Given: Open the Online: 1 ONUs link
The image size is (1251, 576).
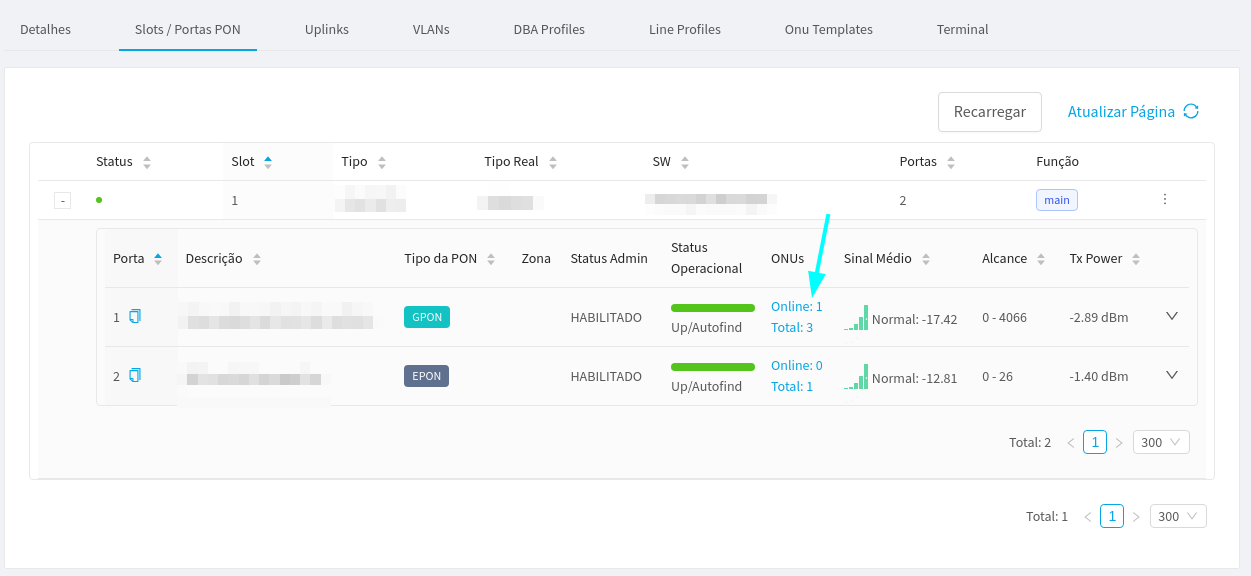Looking at the screenshot, I should pos(796,307).
